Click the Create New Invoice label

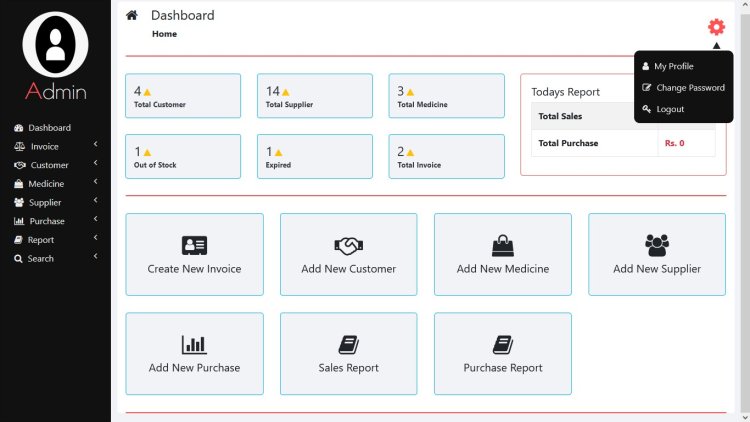tap(194, 269)
